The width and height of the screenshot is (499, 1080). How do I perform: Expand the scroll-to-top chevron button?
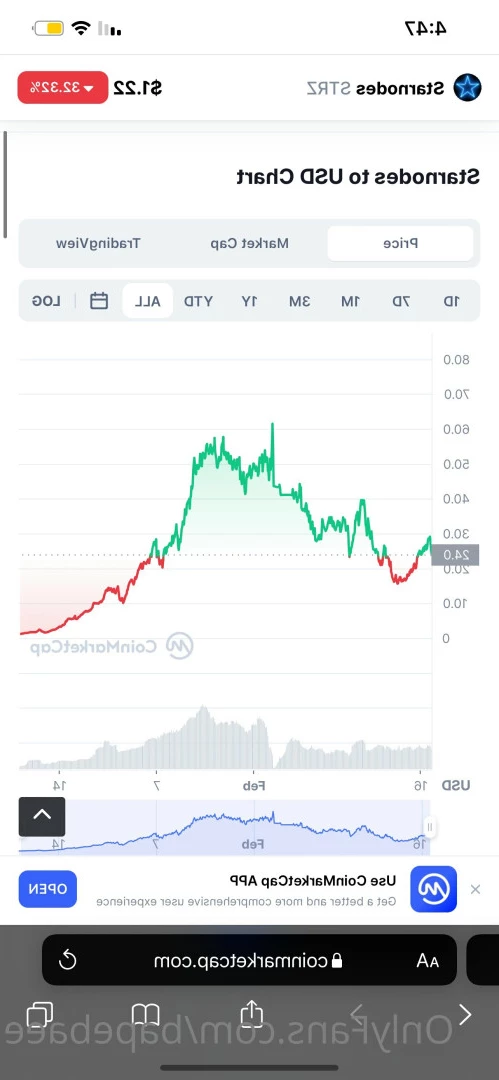42,817
